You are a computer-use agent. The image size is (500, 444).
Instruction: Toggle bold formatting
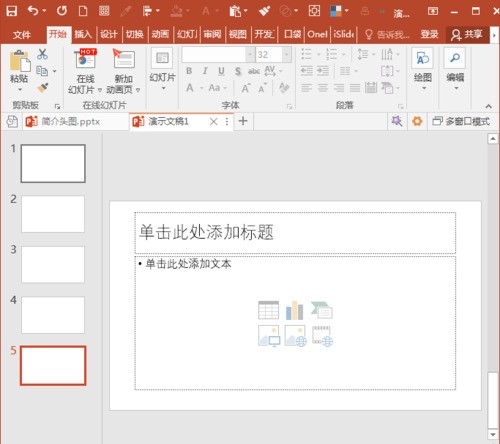pyautogui.click(x=189, y=71)
